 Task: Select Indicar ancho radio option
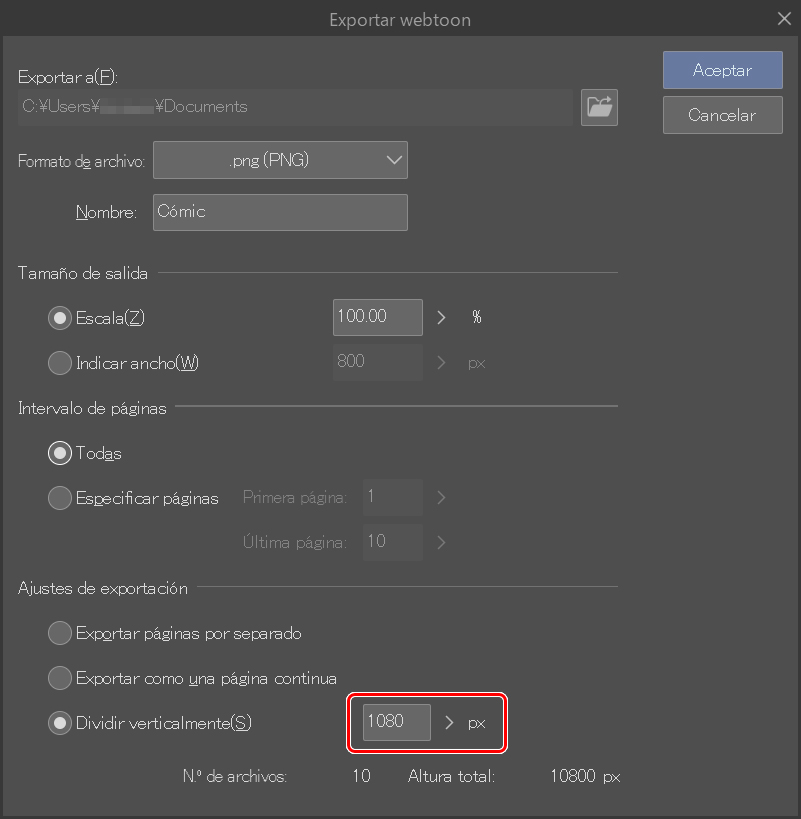click(60, 362)
